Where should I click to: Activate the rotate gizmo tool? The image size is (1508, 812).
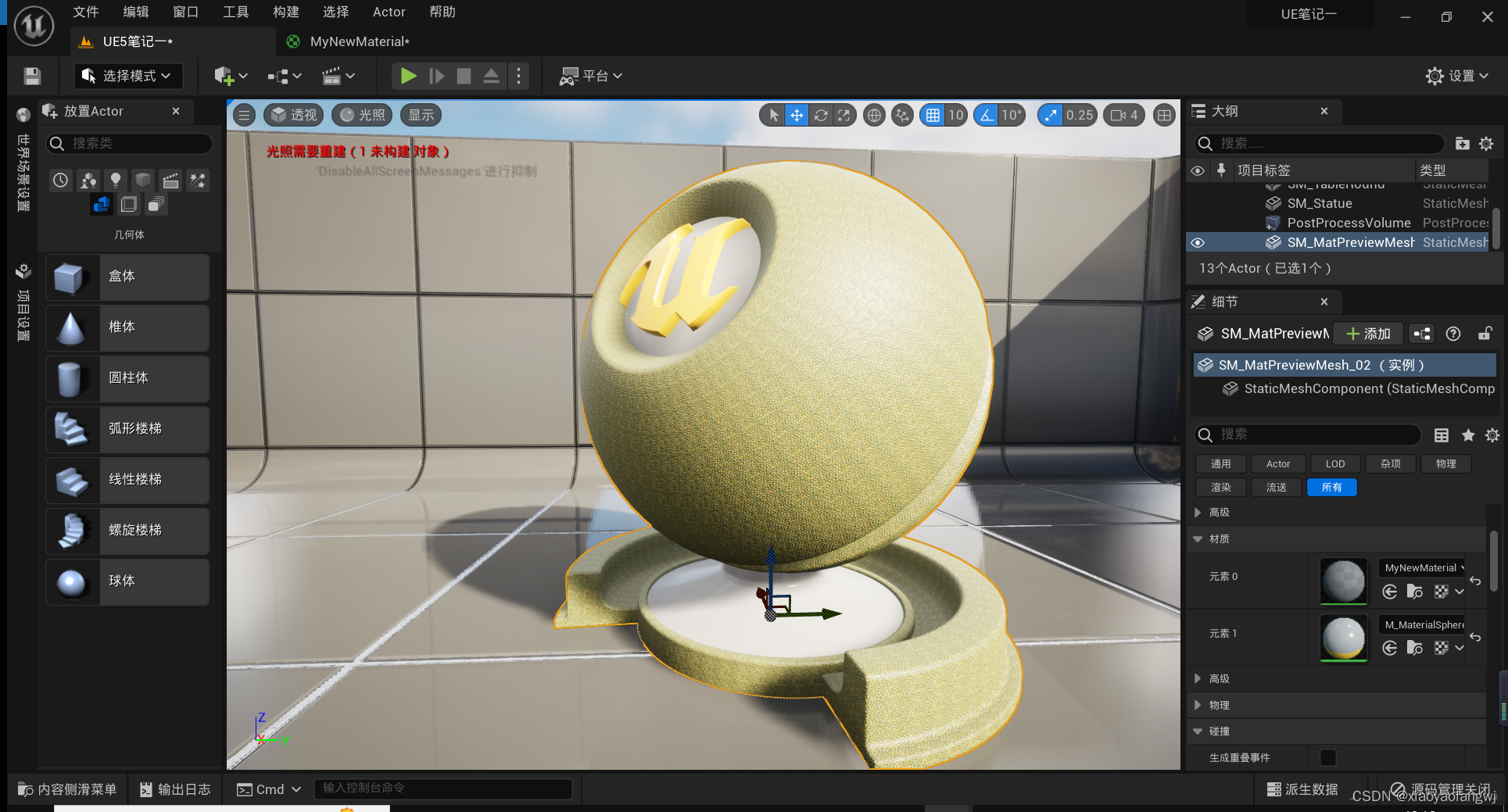(820, 115)
